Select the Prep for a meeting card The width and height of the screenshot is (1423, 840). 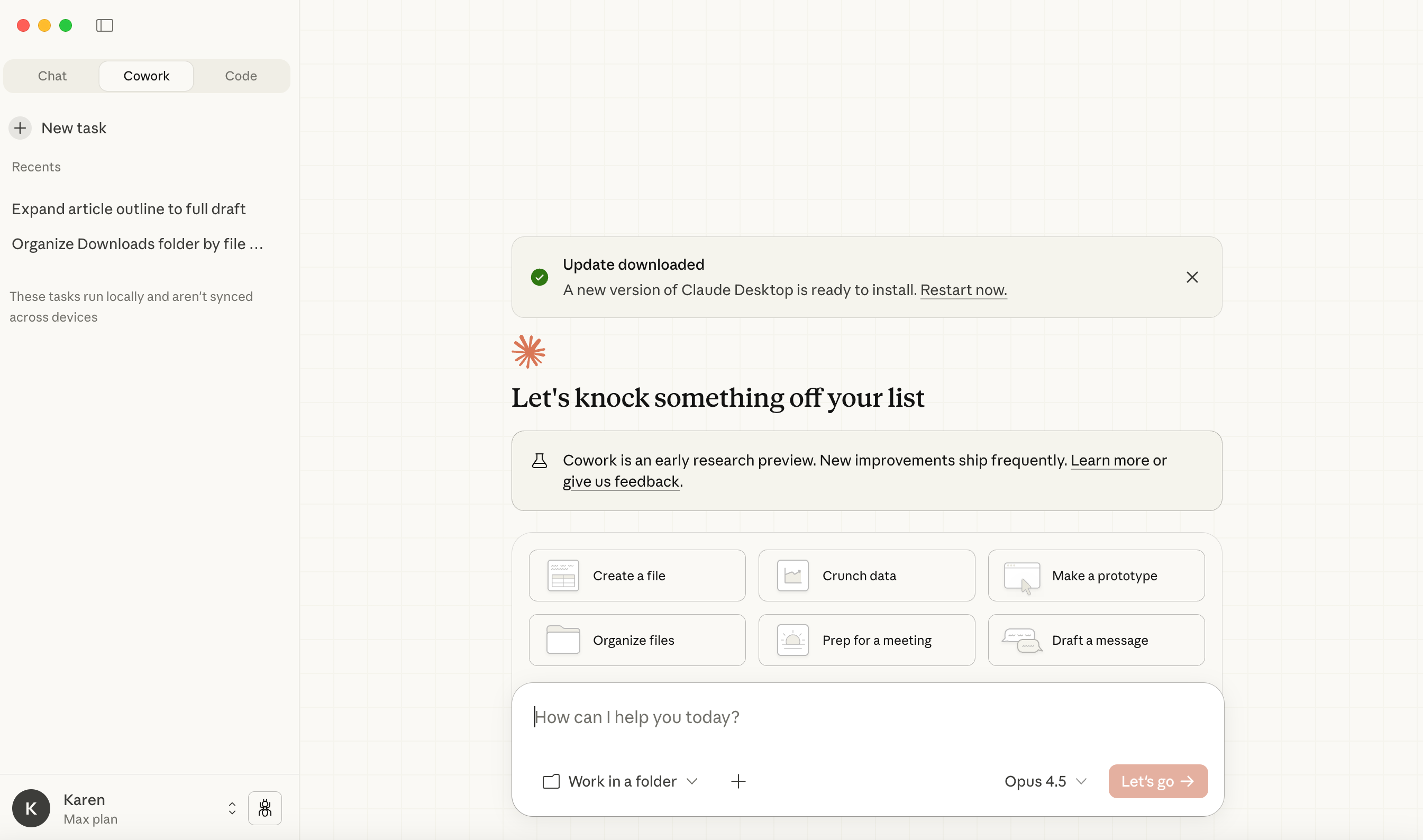click(866, 640)
